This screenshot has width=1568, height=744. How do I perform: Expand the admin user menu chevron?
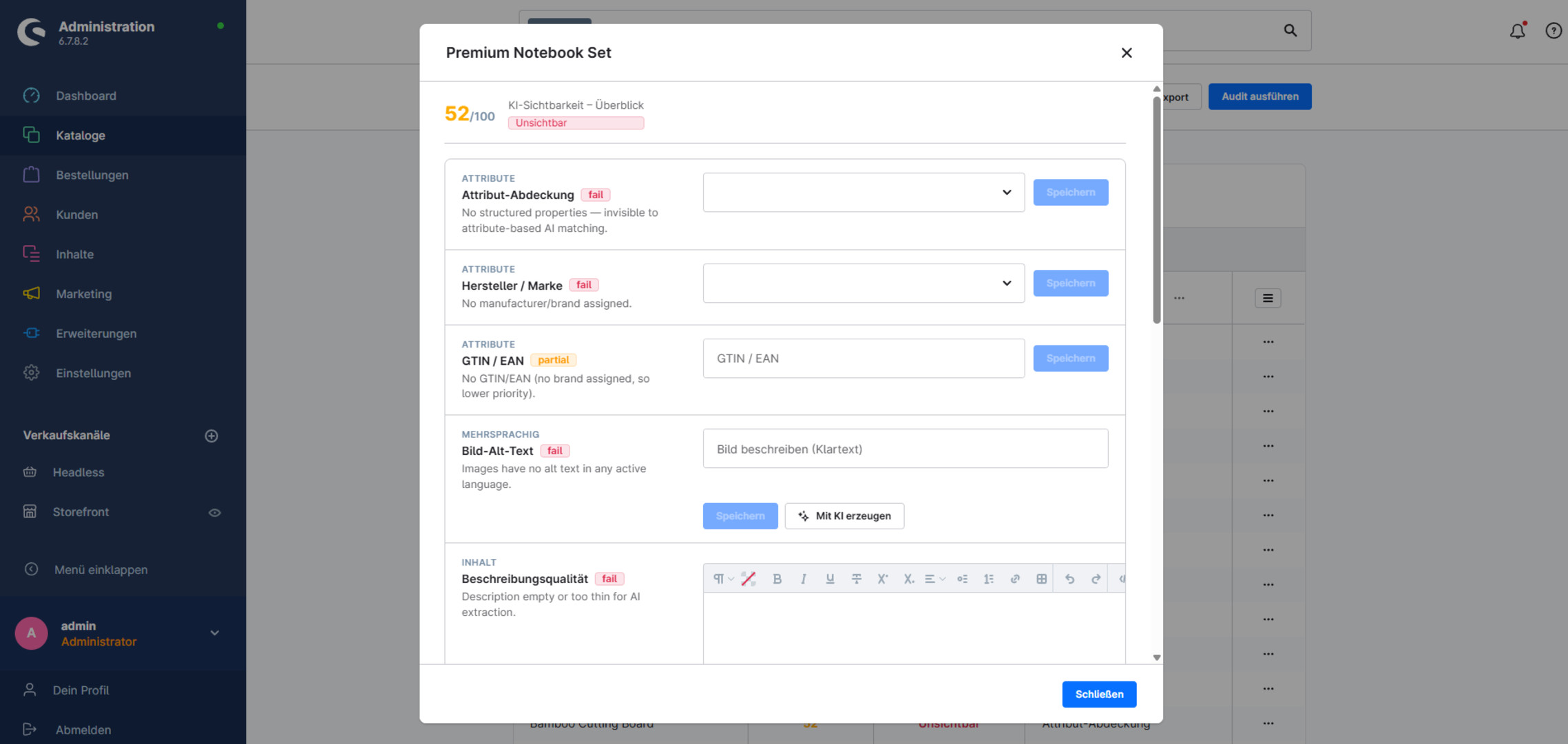point(215,633)
